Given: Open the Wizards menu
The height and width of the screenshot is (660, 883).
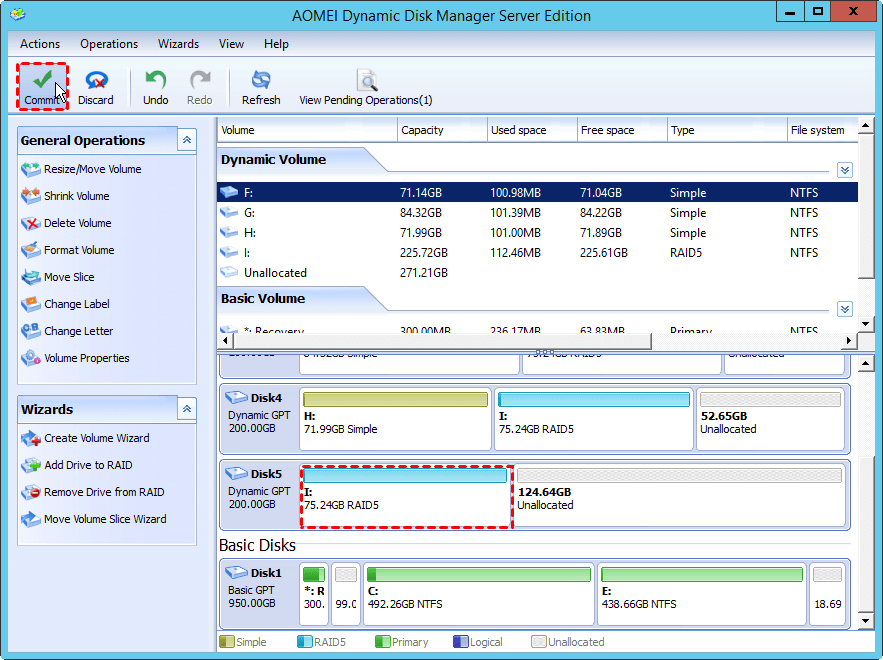Looking at the screenshot, I should click(x=178, y=44).
